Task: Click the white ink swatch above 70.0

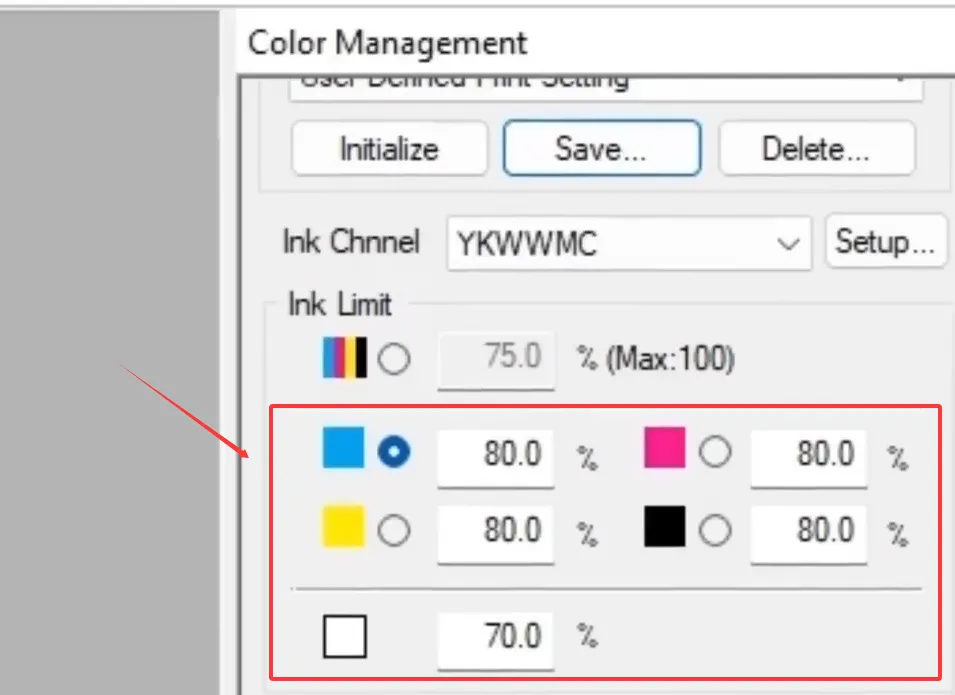Action: click(345, 634)
